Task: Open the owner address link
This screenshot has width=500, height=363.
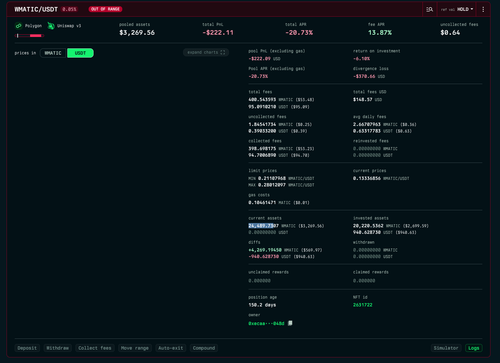Action: pyautogui.click(x=266, y=323)
